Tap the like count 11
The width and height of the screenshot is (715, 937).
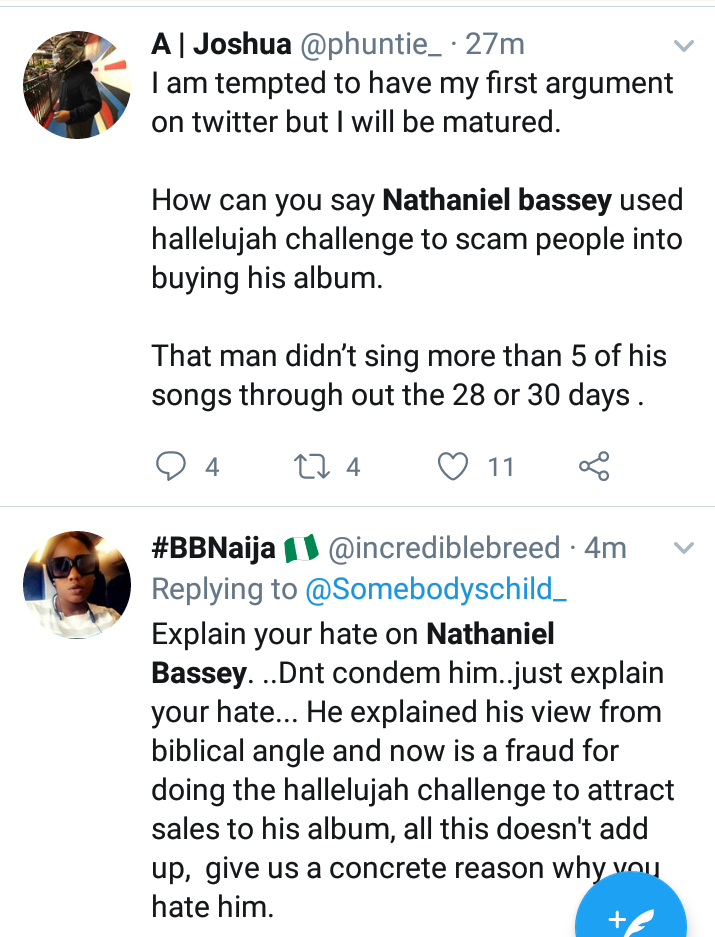[x=500, y=466]
